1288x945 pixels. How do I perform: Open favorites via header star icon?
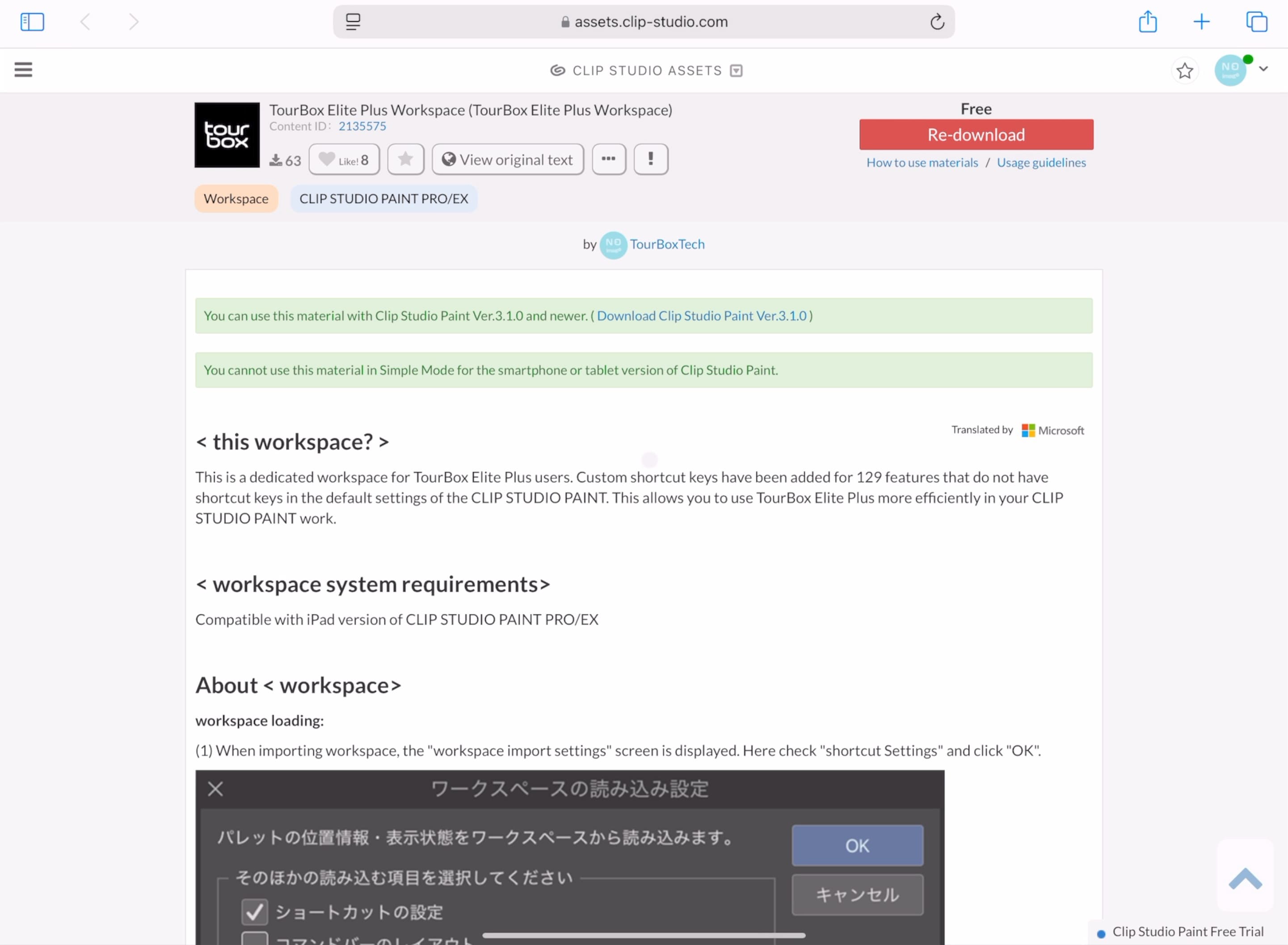coord(1184,71)
